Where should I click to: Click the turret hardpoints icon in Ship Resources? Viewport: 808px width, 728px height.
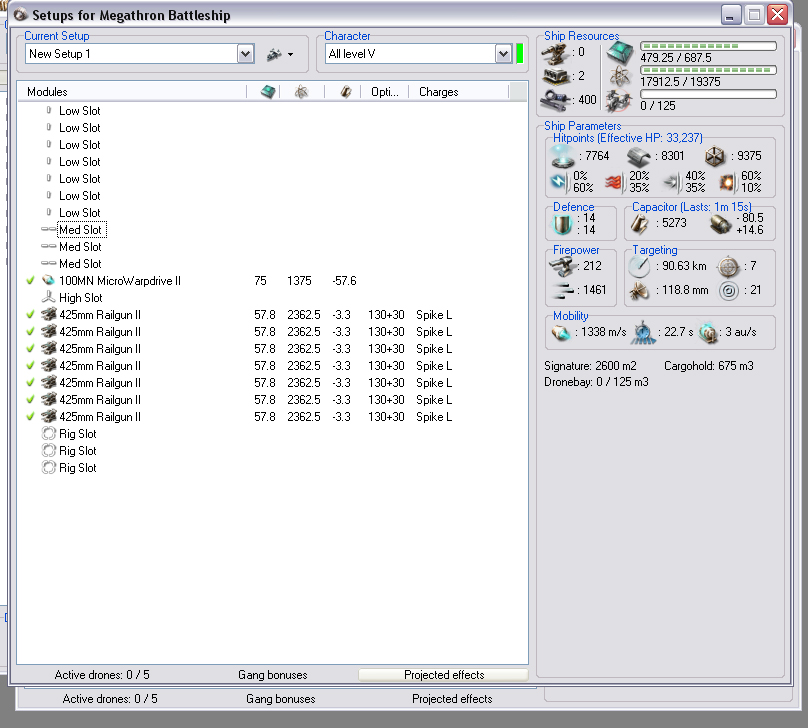(553, 51)
